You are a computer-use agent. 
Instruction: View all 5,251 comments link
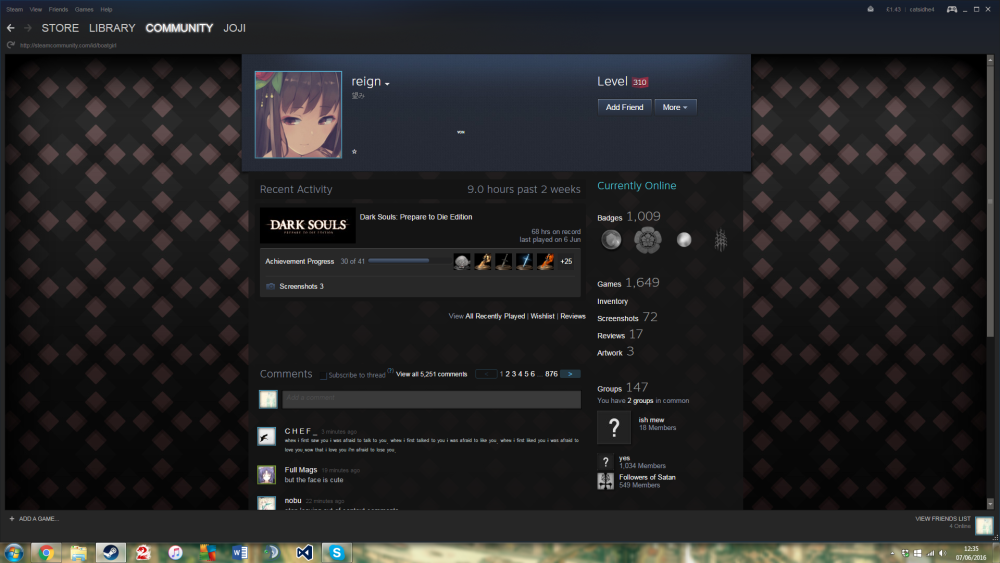click(x=432, y=374)
